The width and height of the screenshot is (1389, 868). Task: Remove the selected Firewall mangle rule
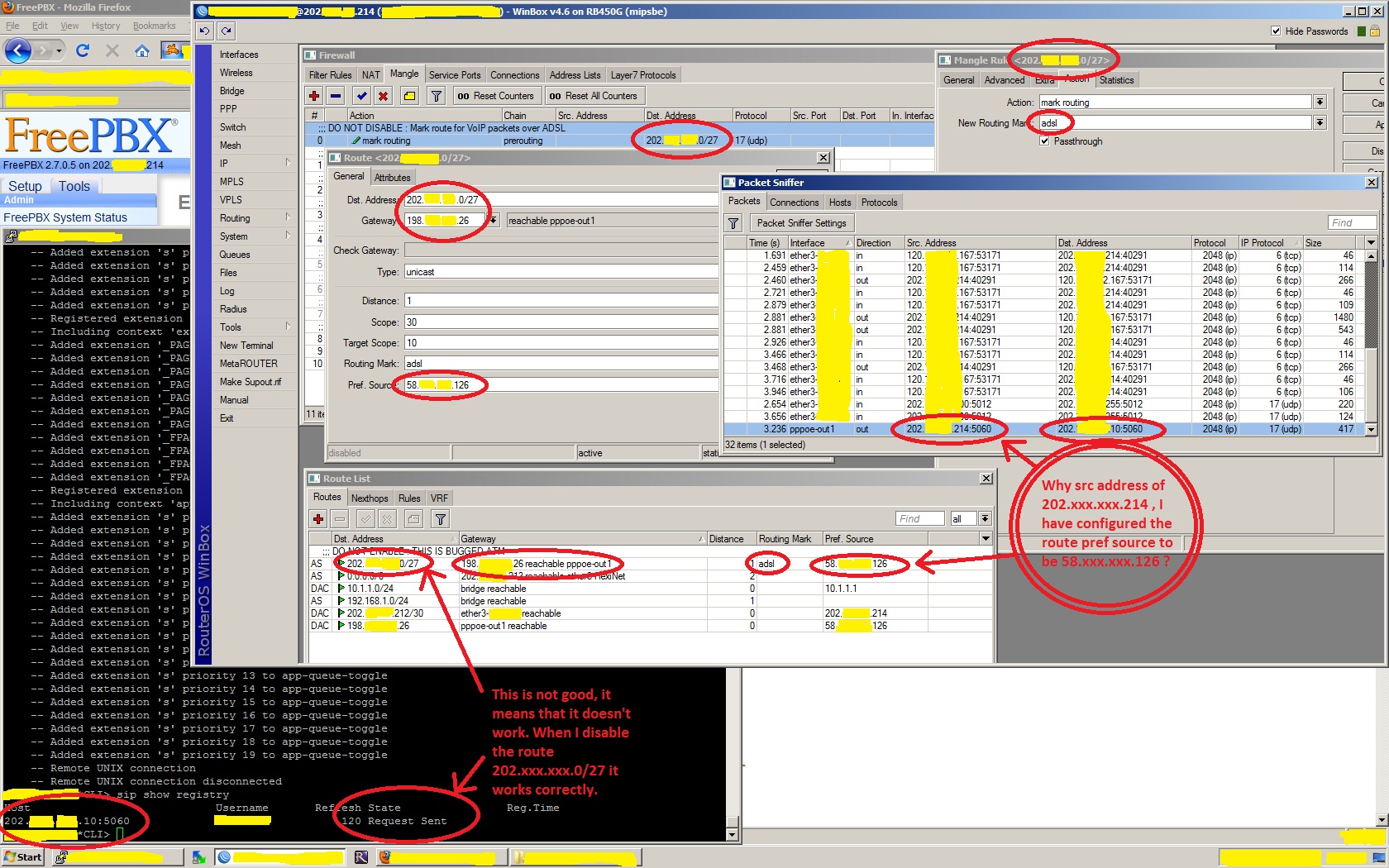[x=336, y=96]
